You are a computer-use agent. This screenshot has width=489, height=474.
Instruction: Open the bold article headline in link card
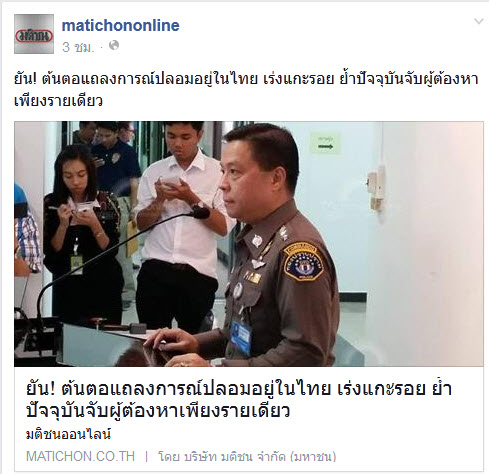[239, 400]
